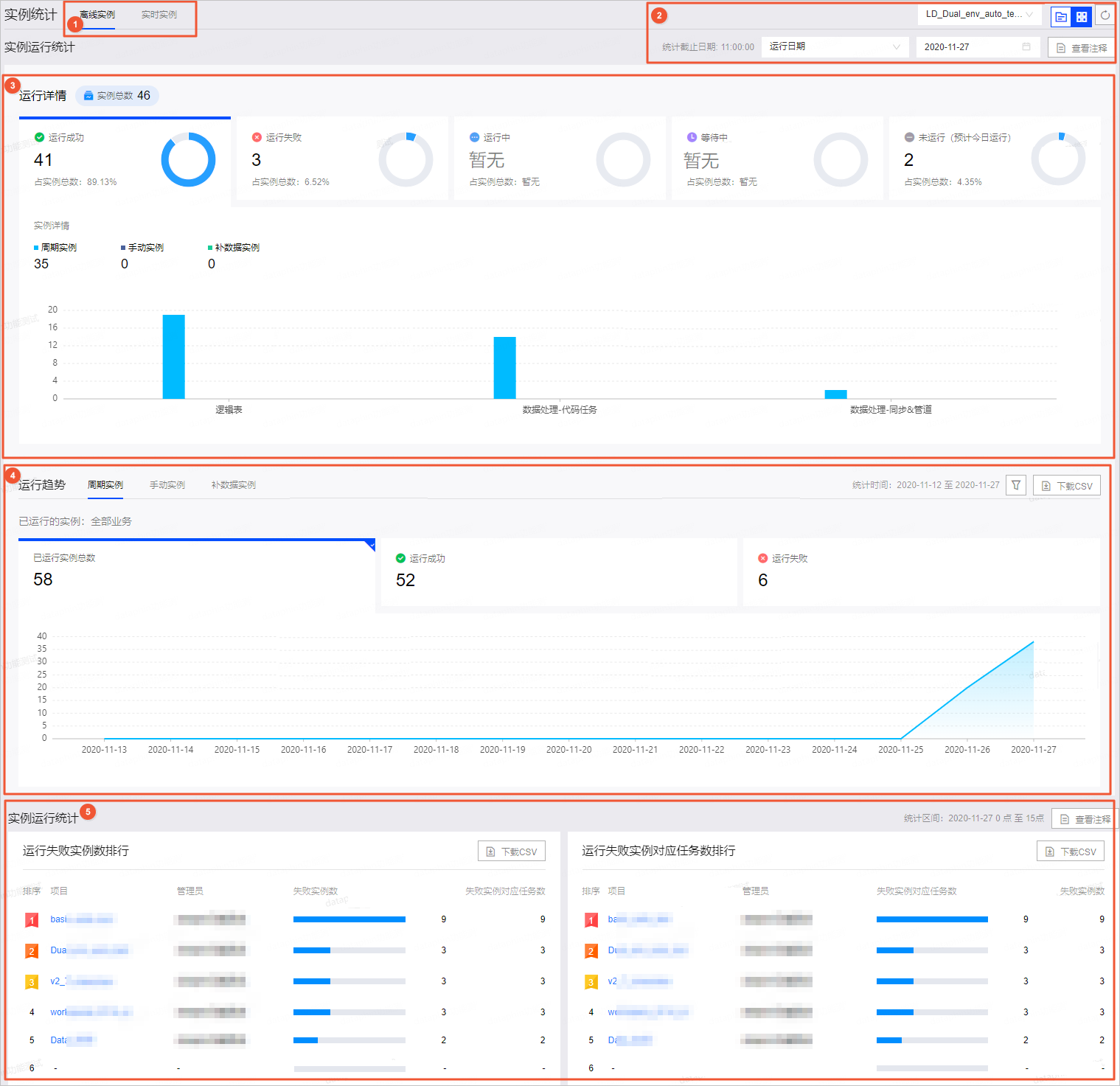1120x1086 pixels.
Task: Click rank 5 progress bar in 运行失败实例数排行
Action: pos(349,1040)
